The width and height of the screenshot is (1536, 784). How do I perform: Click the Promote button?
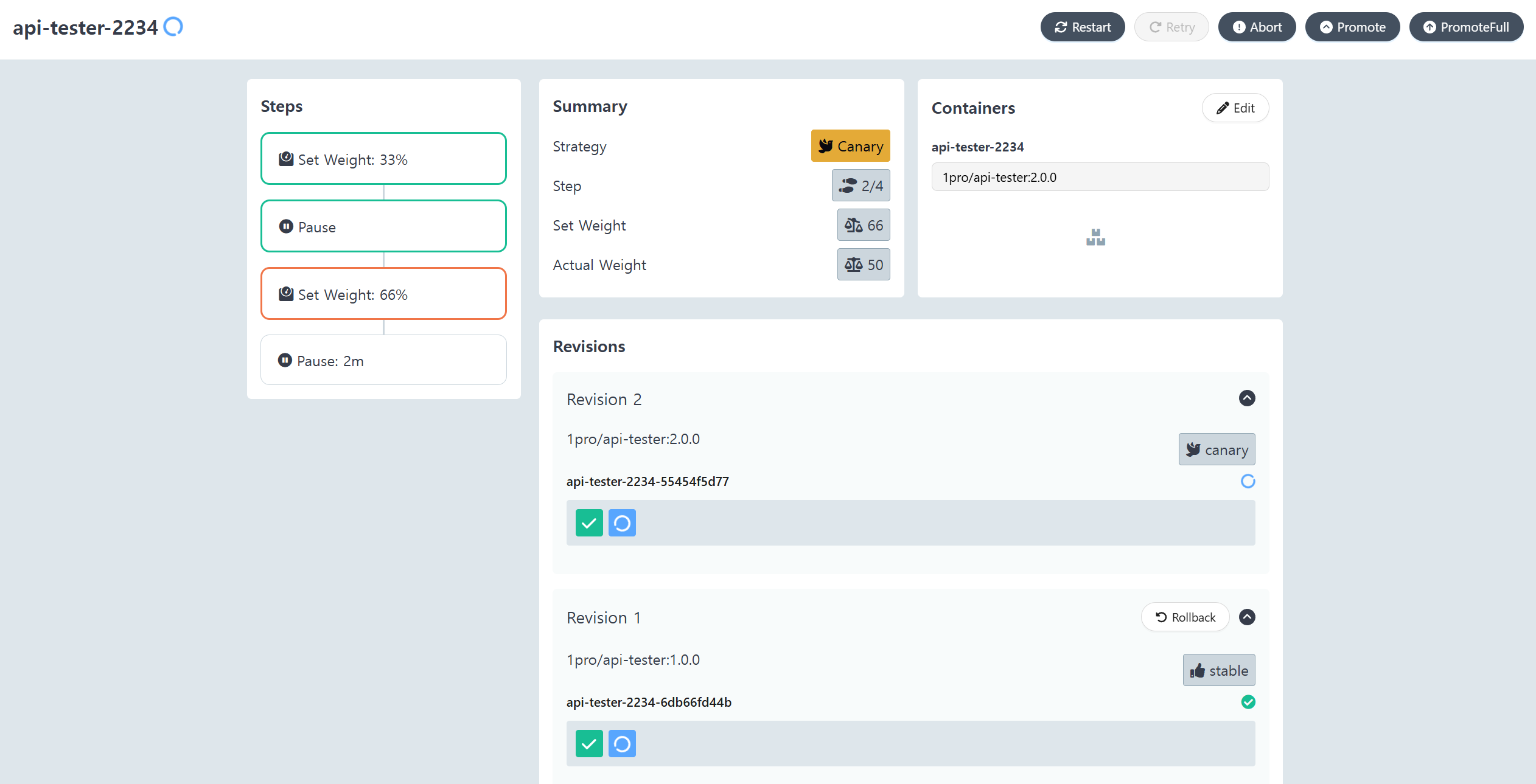[1352, 27]
